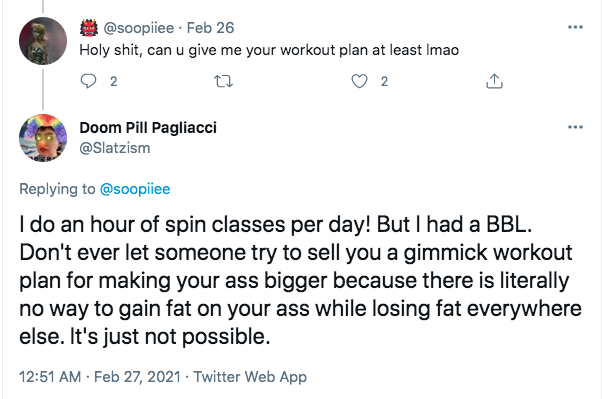This screenshot has width=602, height=399.
Task: Open Doom Pill Pagliacci profile name
Action: click(148, 127)
